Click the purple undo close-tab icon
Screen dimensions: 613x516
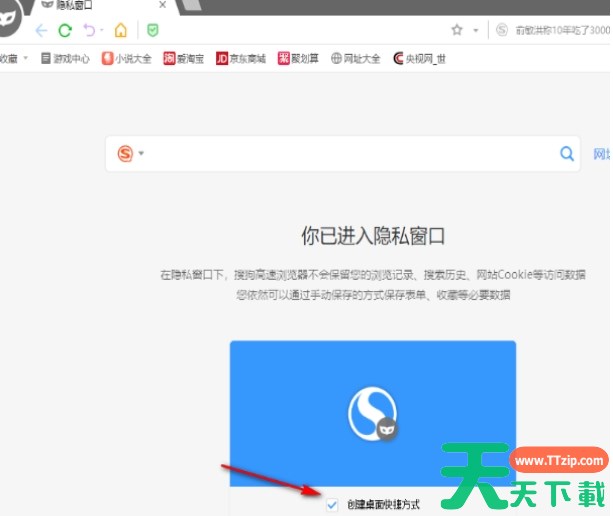[x=90, y=30]
